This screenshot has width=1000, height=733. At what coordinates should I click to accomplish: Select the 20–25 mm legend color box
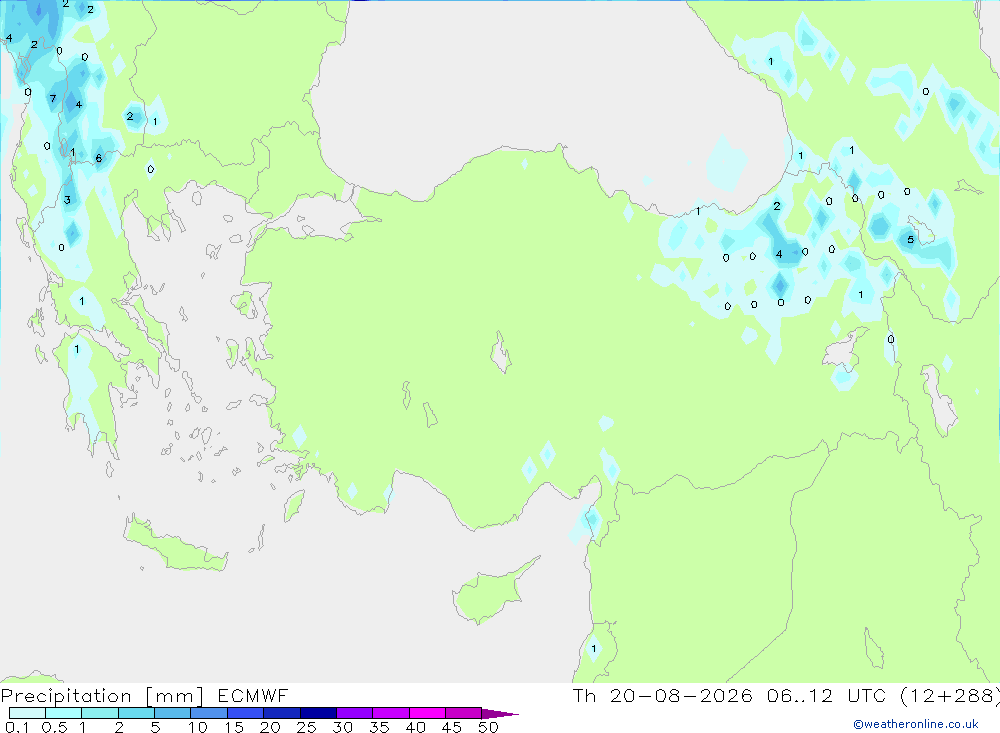[282, 713]
